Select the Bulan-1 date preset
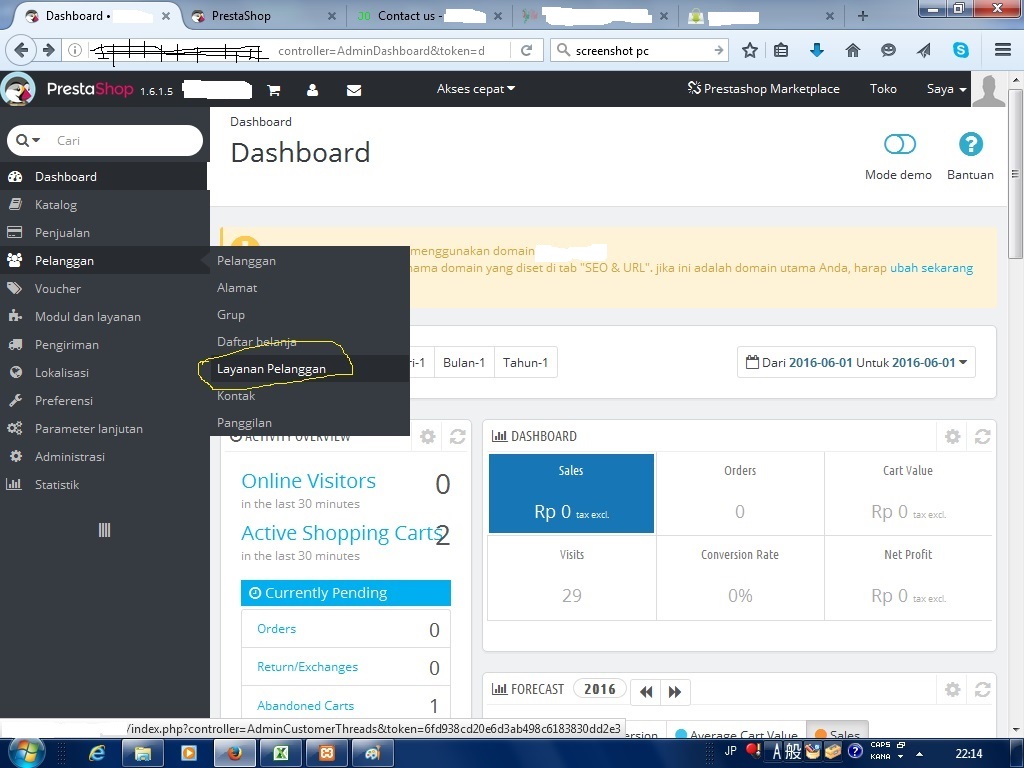1024x768 pixels. (x=464, y=362)
